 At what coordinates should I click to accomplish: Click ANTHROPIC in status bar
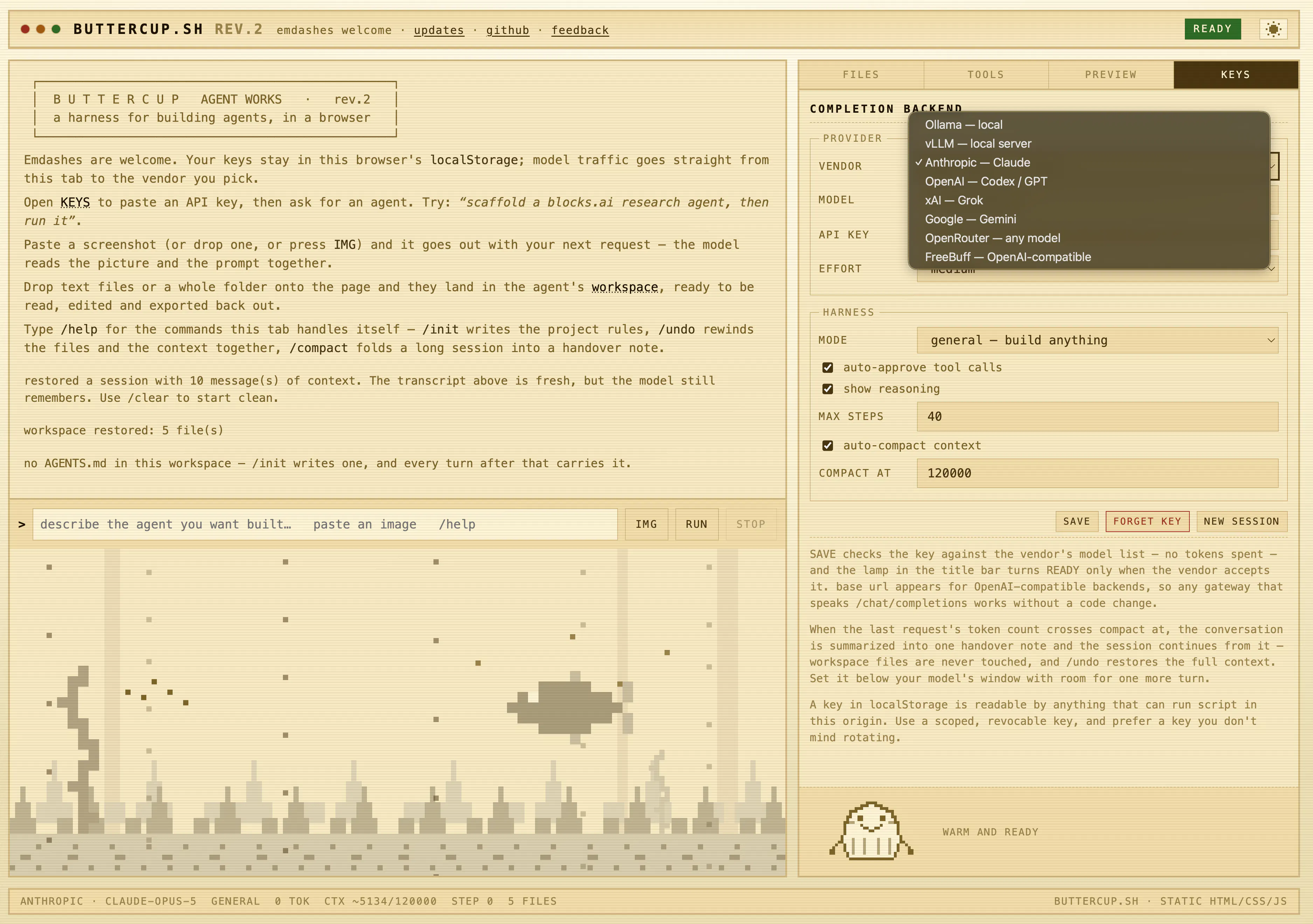51,902
